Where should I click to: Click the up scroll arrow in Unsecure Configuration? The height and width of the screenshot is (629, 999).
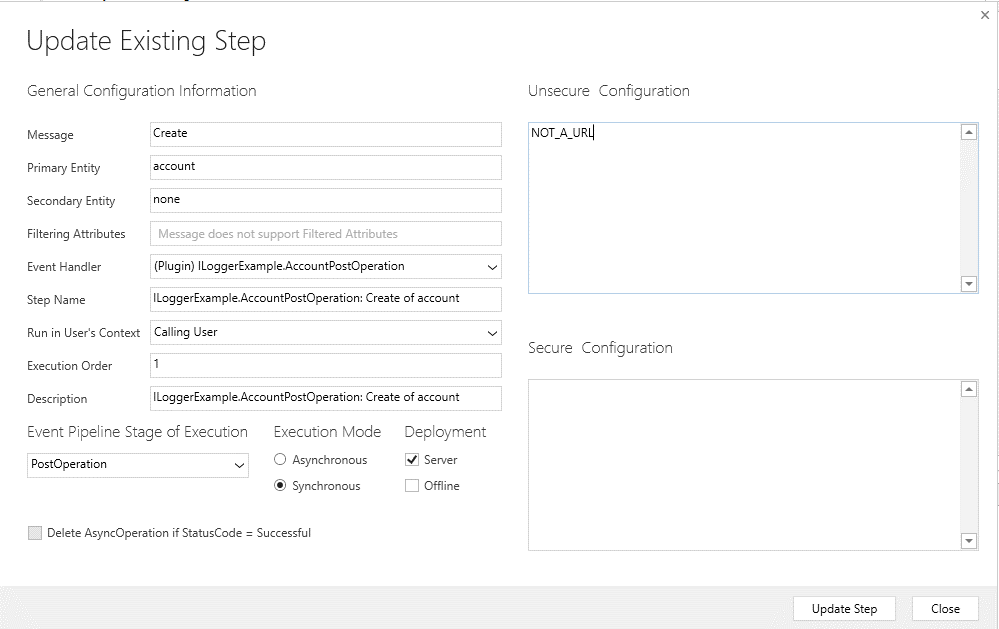pyautogui.click(x=968, y=131)
